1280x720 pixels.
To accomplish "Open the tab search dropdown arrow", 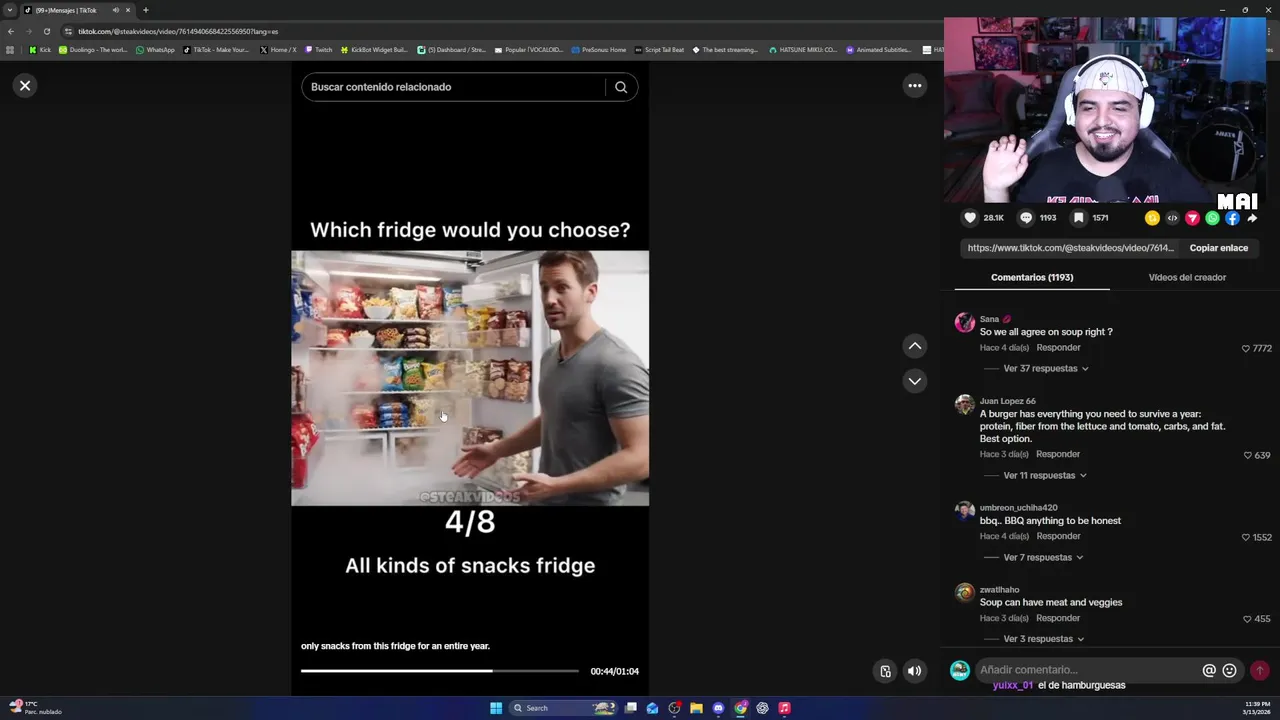I will pos(10,10).
